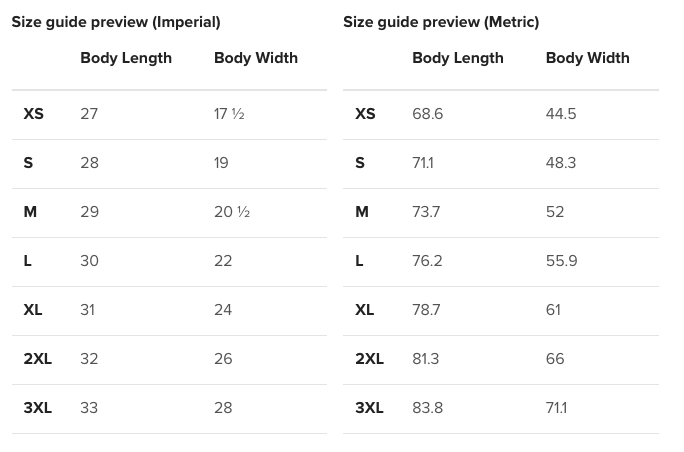The height and width of the screenshot is (452, 684).
Task: Click the 2XL row label in Metric table
Action: tap(369, 359)
